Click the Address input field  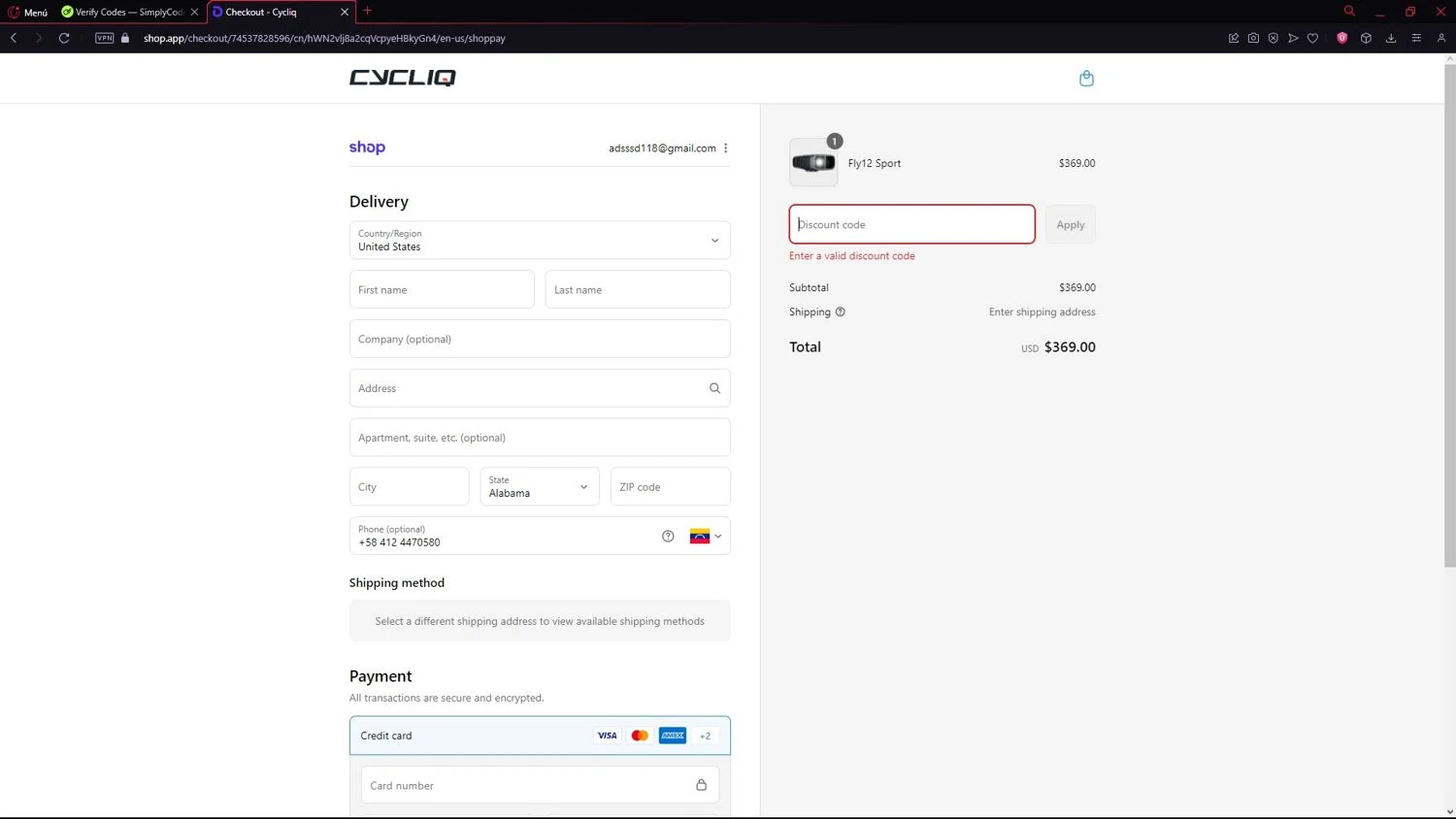pos(540,388)
